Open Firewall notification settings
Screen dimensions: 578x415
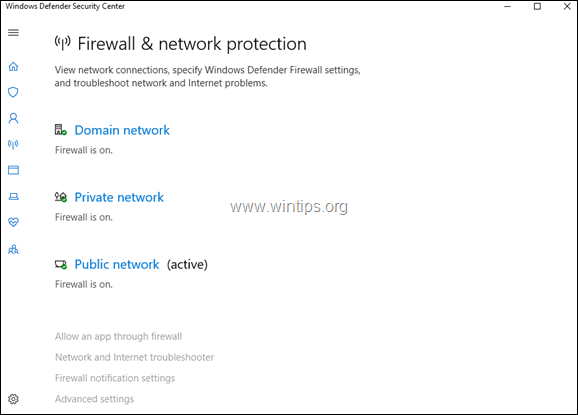tap(115, 378)
